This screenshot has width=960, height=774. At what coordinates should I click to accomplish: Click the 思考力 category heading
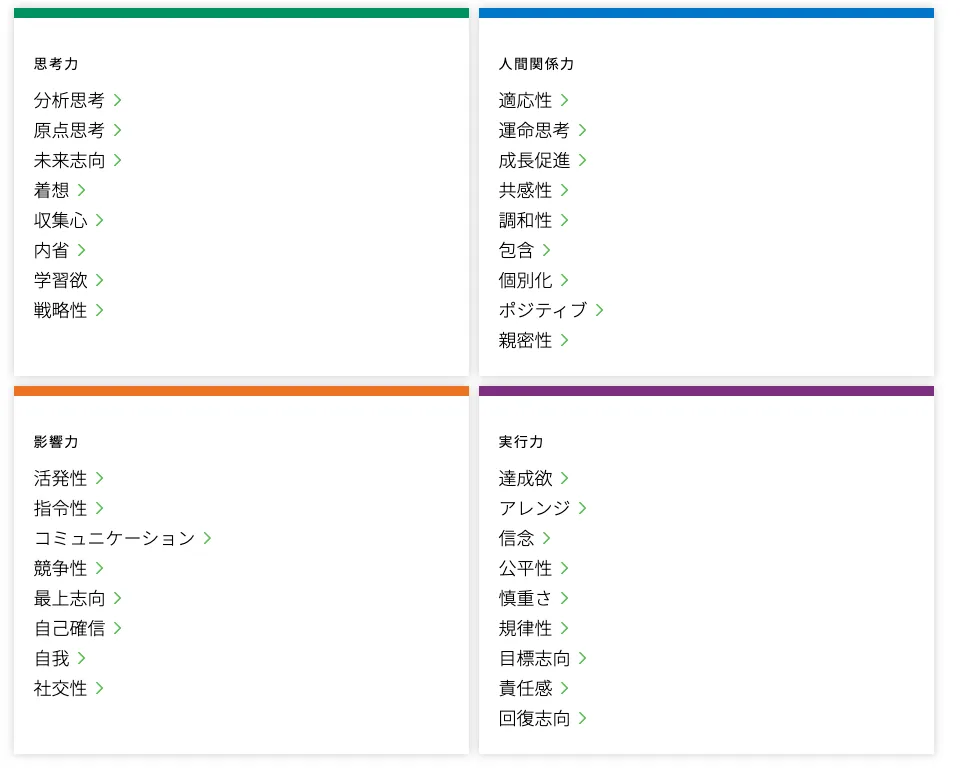coord(56,64)
